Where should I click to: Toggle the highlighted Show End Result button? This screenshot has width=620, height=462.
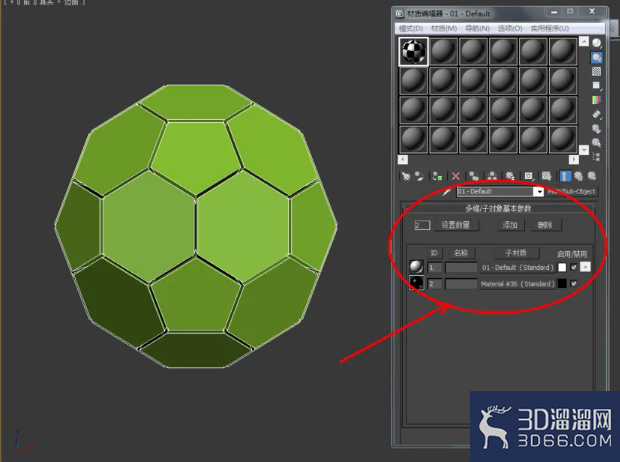pyautogui.click(x=565, y=176)
